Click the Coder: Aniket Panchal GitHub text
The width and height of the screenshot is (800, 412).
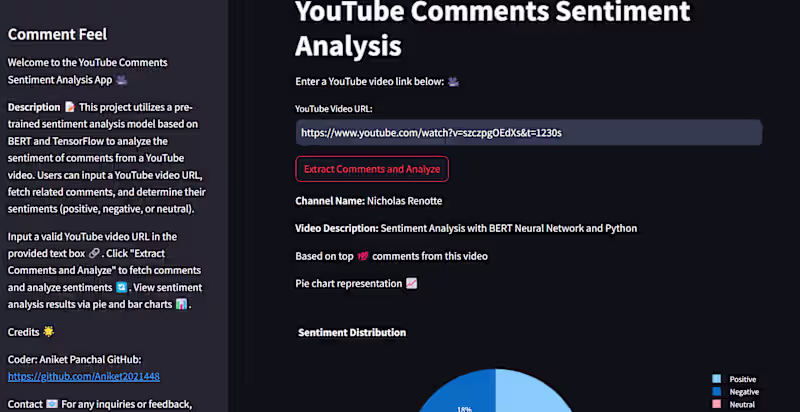coord(74,360)
